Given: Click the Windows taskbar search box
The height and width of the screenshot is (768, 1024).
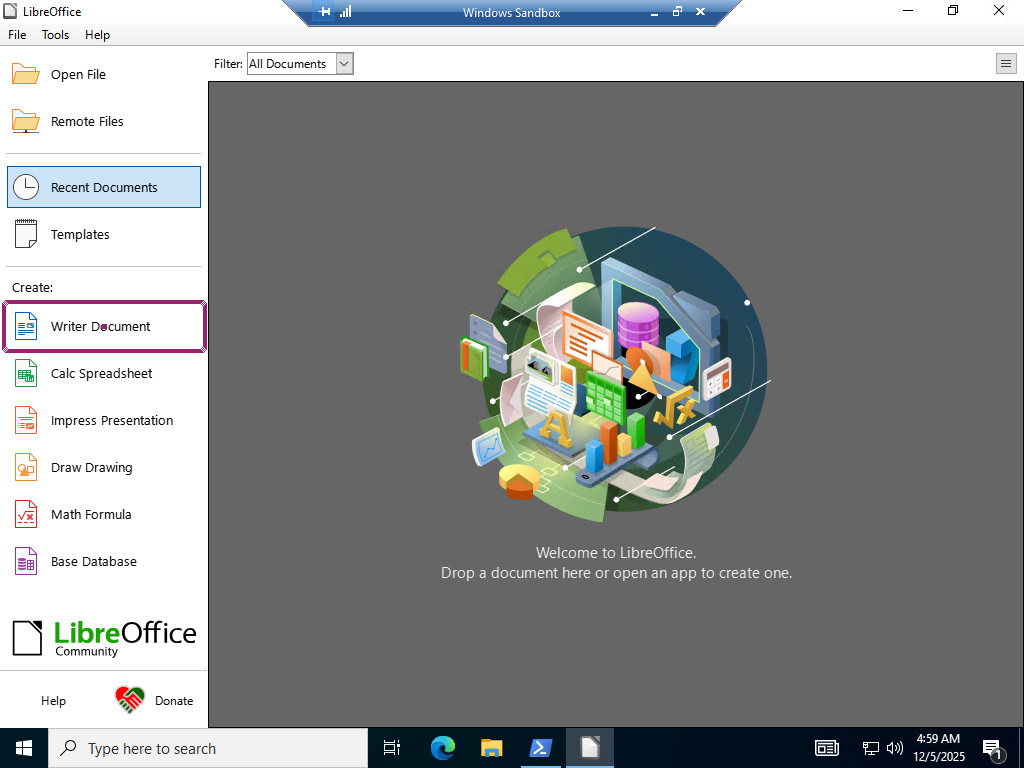Looking at the screenshot, I should (208, 748).
